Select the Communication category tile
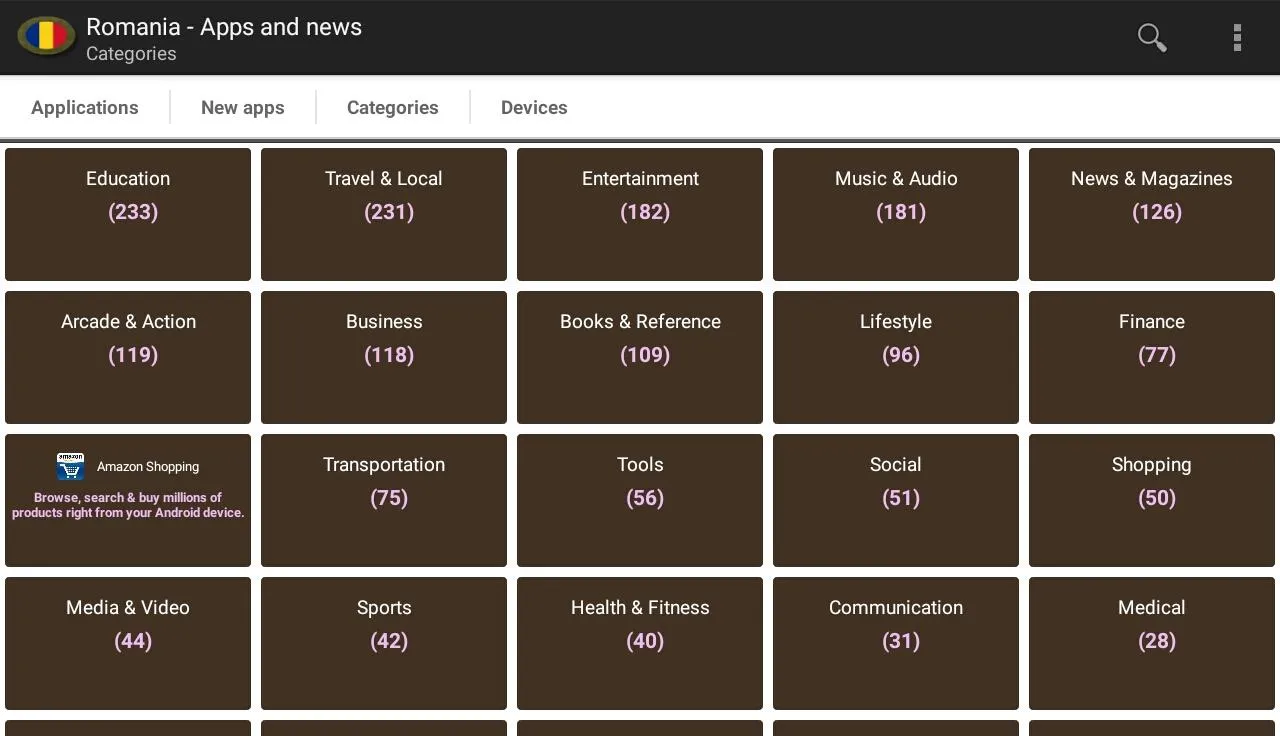The image size is (1280, 736). pos(896,644)
